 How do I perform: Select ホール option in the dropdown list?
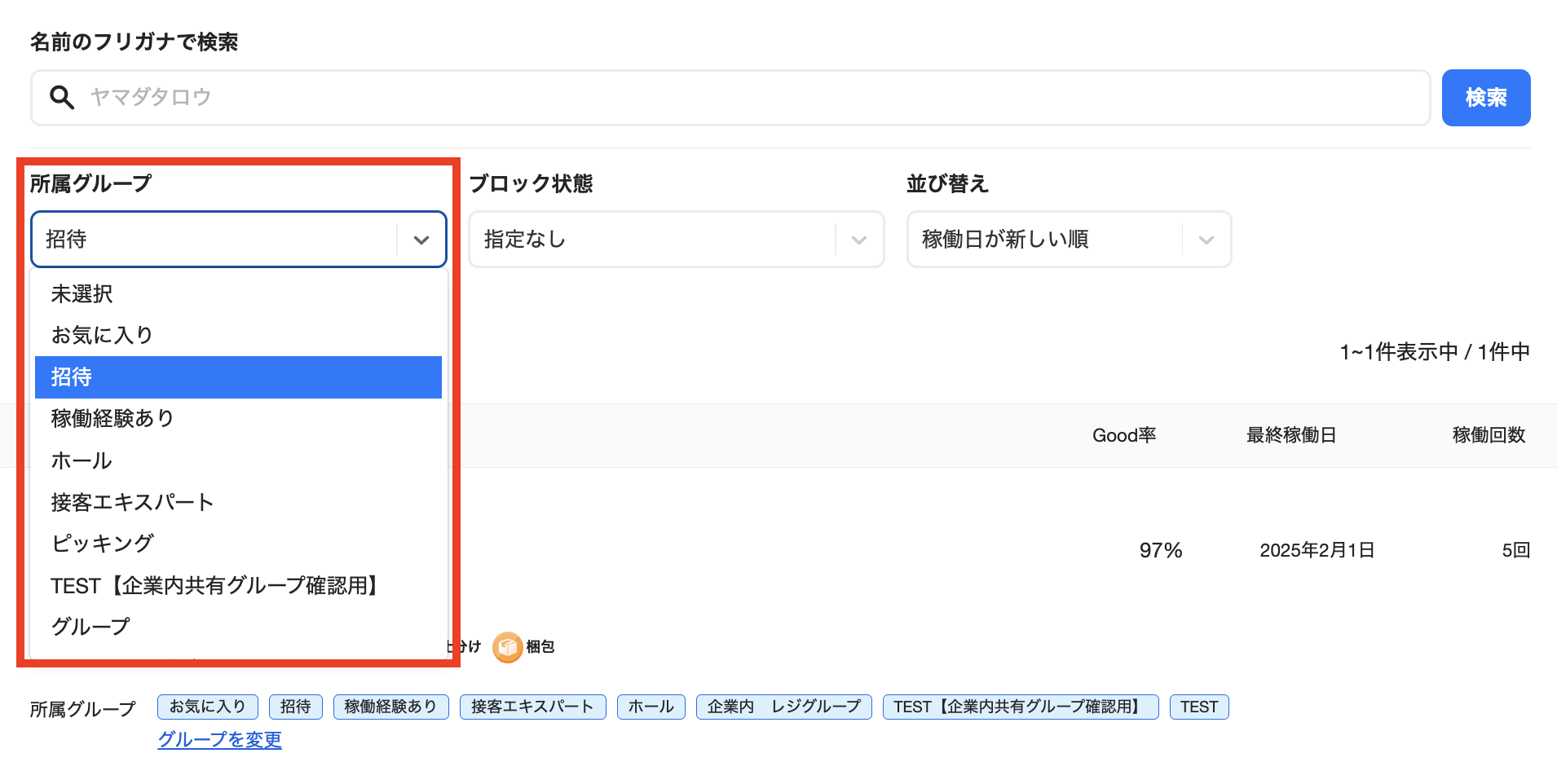(238, 460)
